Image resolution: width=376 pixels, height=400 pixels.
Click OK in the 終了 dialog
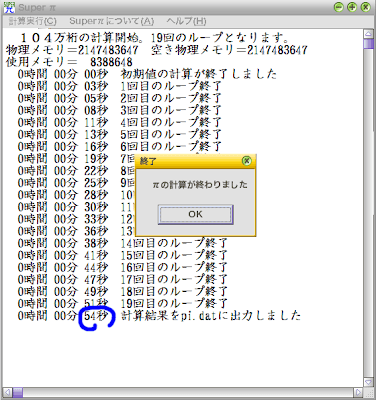pyautogui.click(x=195, y=214)
